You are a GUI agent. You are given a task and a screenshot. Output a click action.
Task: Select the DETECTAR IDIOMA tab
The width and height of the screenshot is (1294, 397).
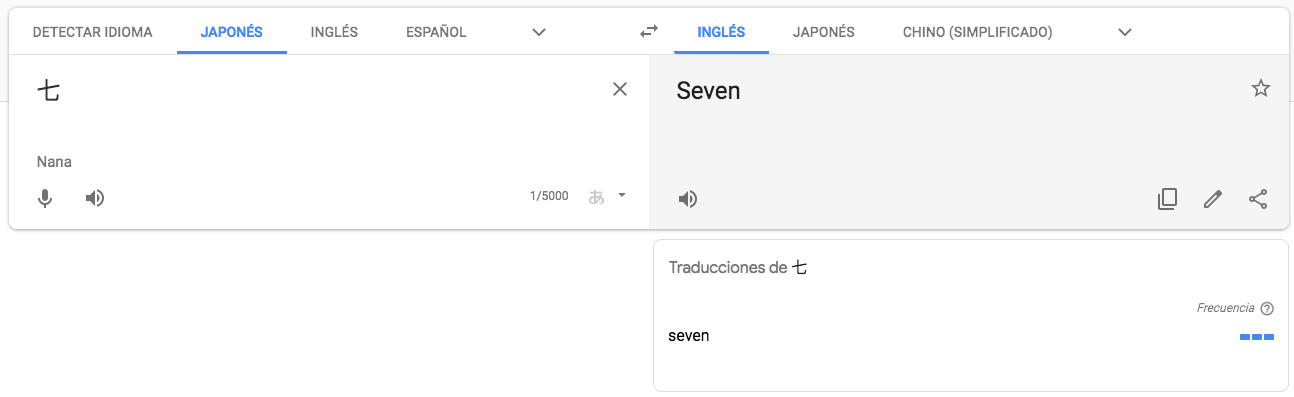coord(93,32)
